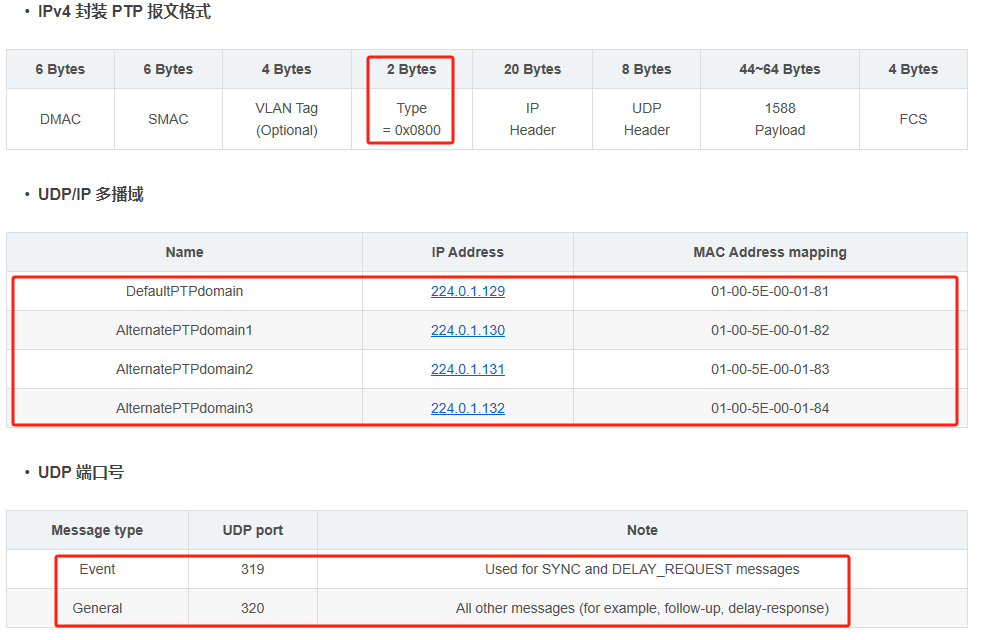Click the UDP/IP 多播域 section heading
This screenshot has height=640, width=989.
coord(90,194)
